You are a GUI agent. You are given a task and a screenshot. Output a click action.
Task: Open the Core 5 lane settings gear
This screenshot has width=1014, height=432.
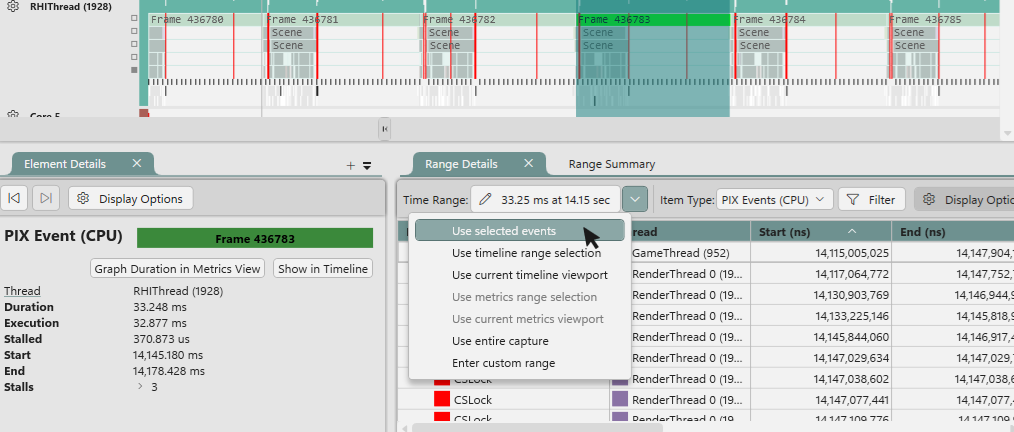click(12, 115)
